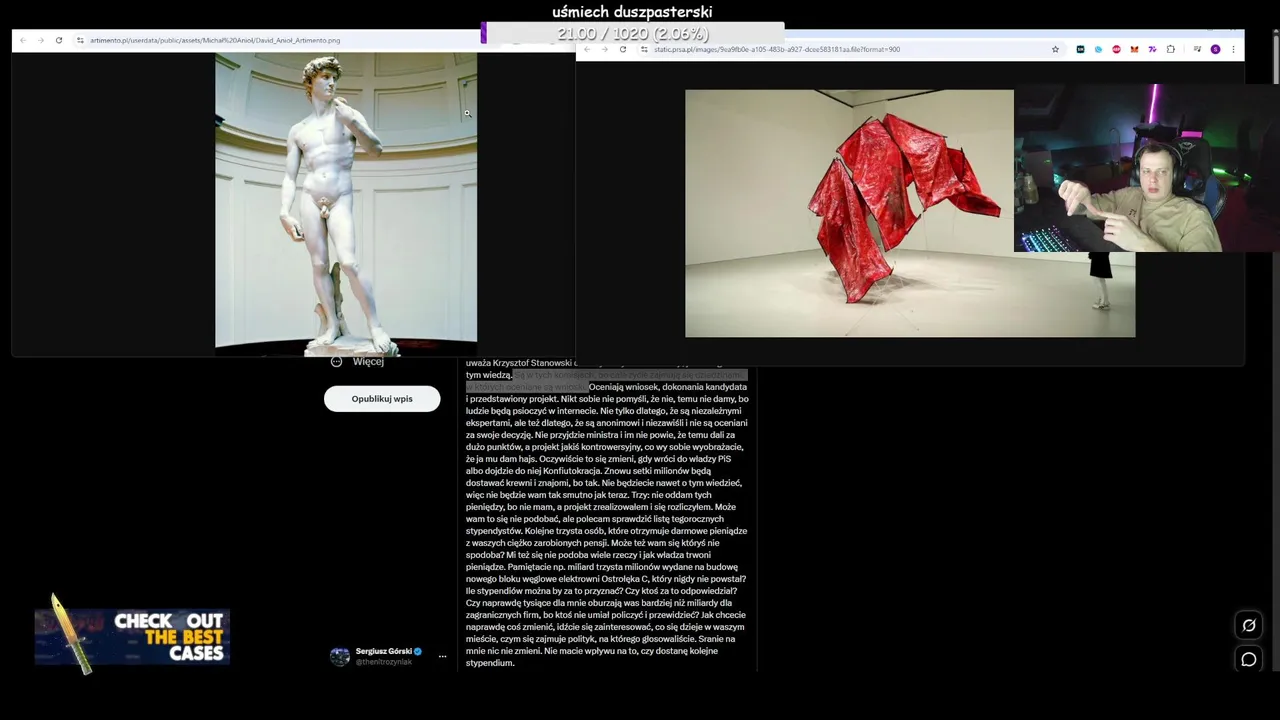
Task: Open the dark square extension icon after the star
Action: point(1080,49)
